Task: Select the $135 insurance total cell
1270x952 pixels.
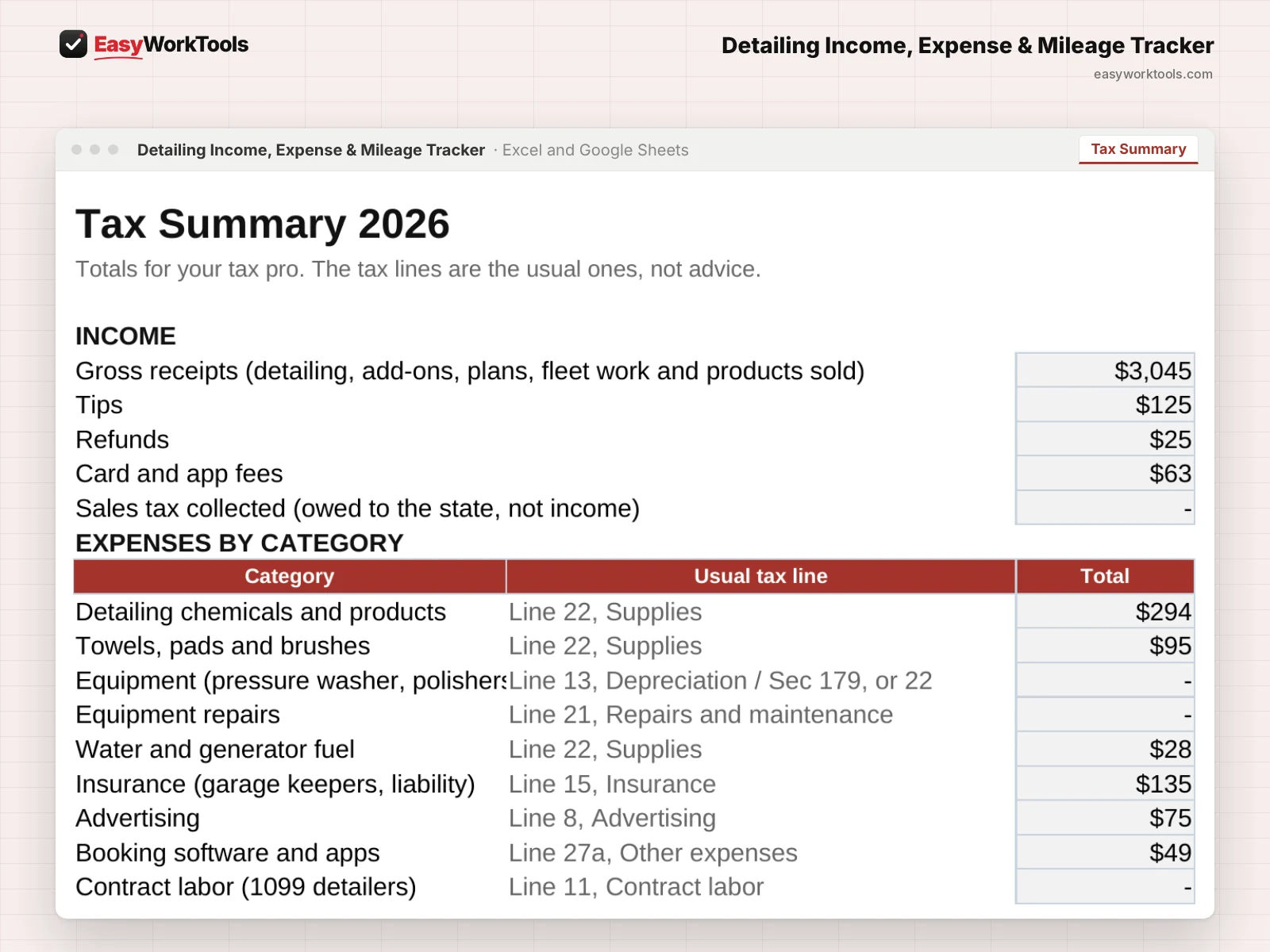Action: pyautogui.click(x=1105, y=784)
